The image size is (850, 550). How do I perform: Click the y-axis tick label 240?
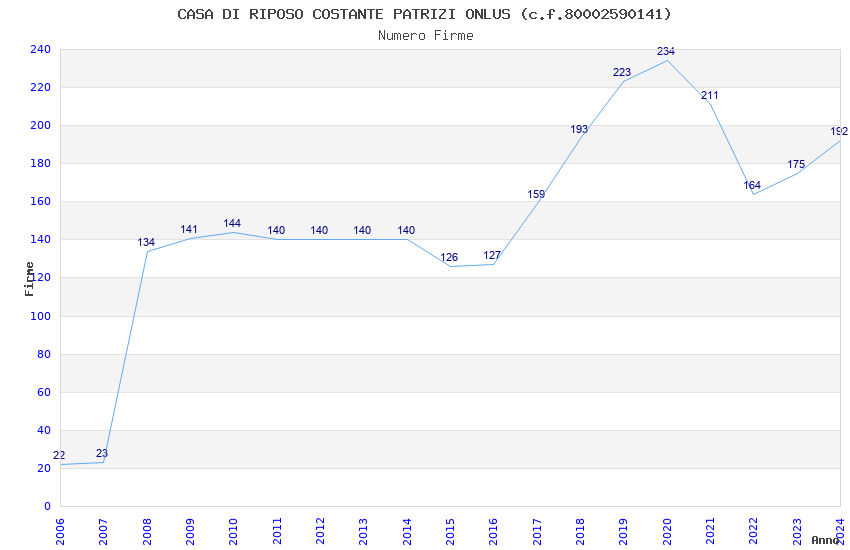41,49
